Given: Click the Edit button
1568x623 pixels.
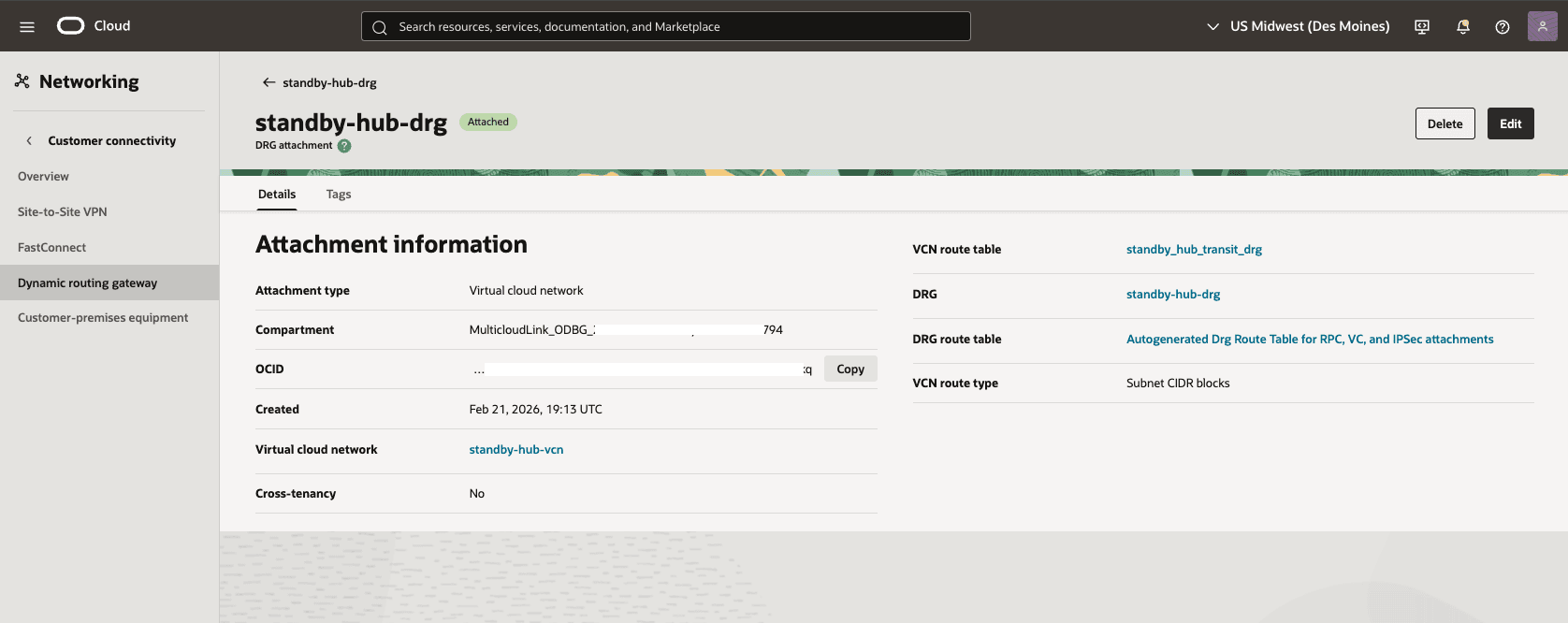Looking at the screenshot, I should pos(1511,123).
